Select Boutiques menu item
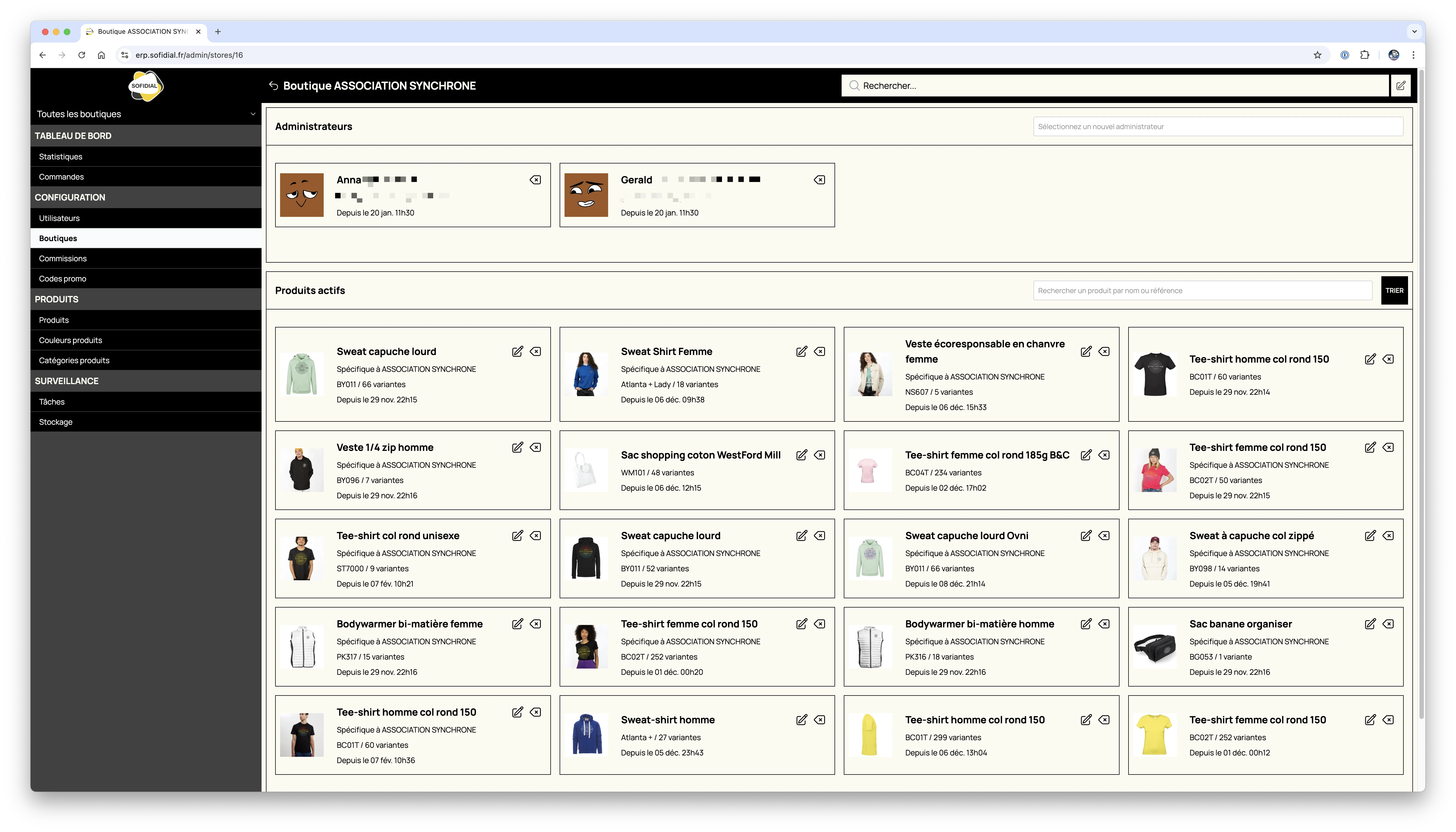Viewport: 1456px width, 832px height. pos(146,238)
